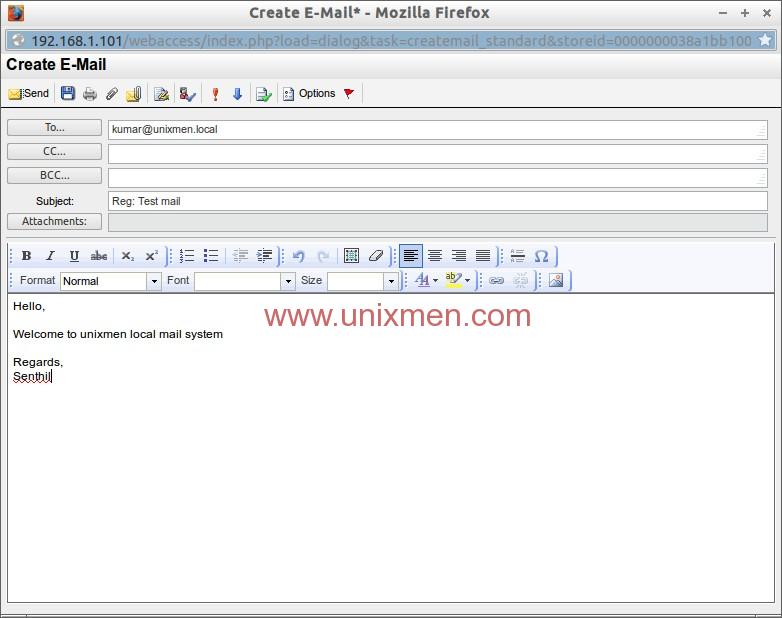Attach a file using the paperclip icon
Screen dimensions: 782x618
point(112,93)
